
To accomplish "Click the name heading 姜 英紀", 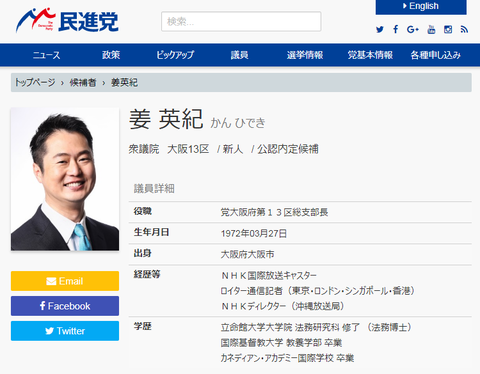I will point(166,119).
